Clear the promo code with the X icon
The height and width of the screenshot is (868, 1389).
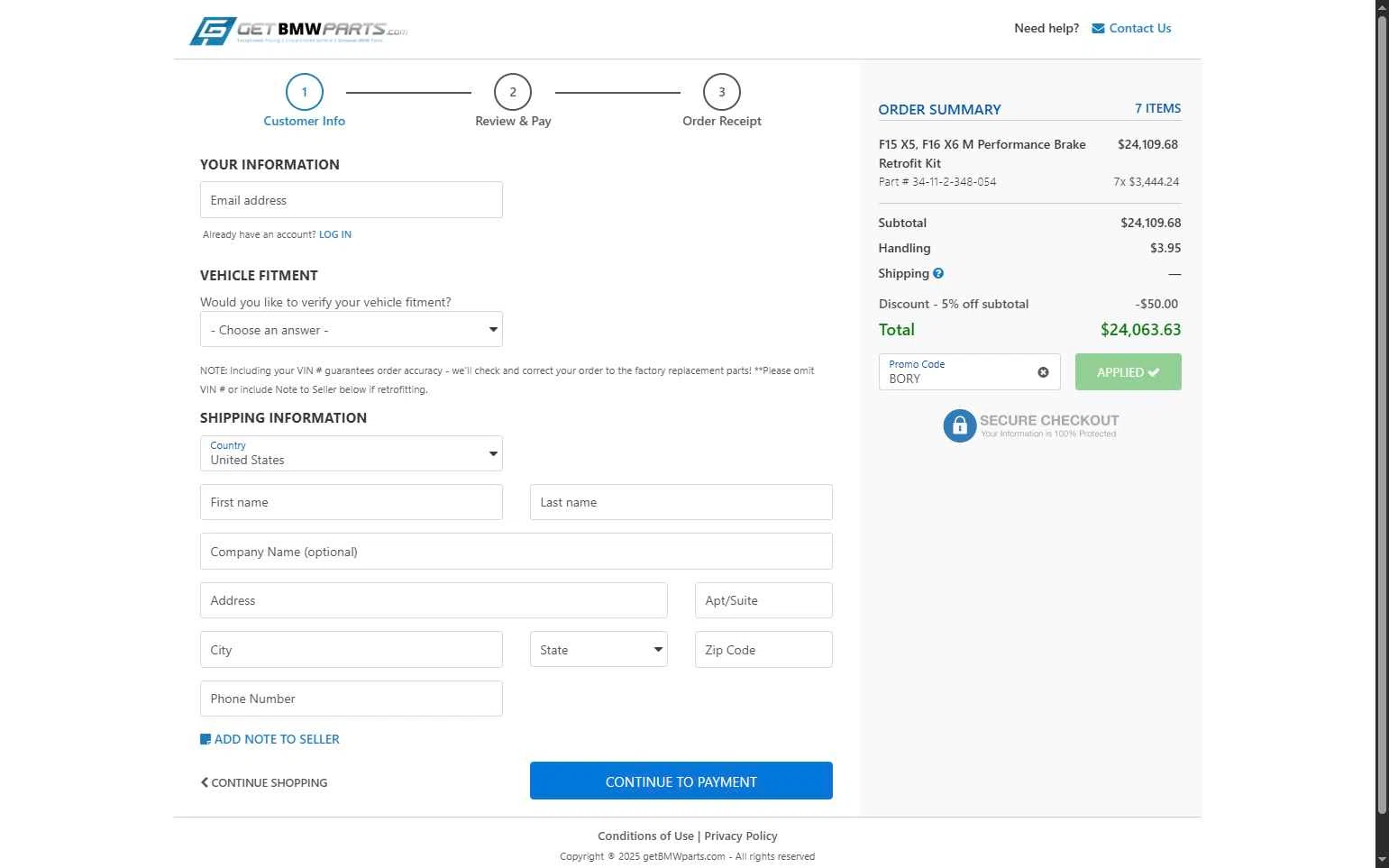pyautogui.click(x=1043, y=372)
